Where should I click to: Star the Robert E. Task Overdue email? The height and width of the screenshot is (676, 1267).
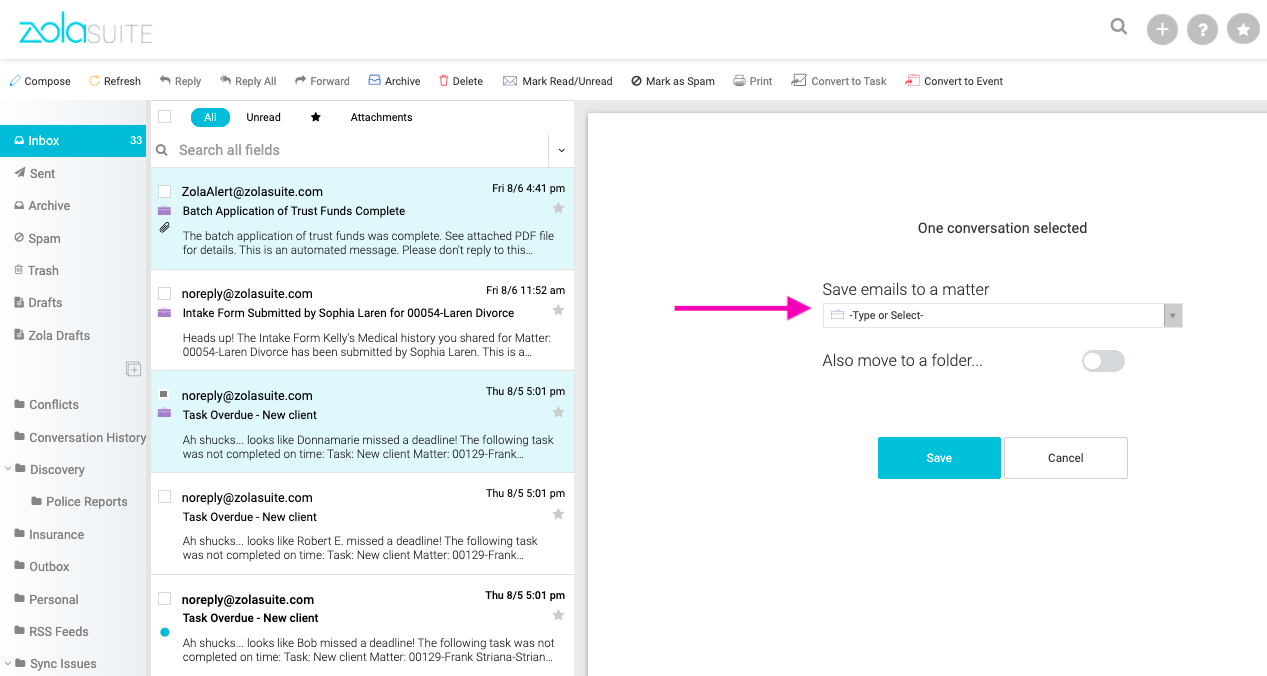coord(558,514)
